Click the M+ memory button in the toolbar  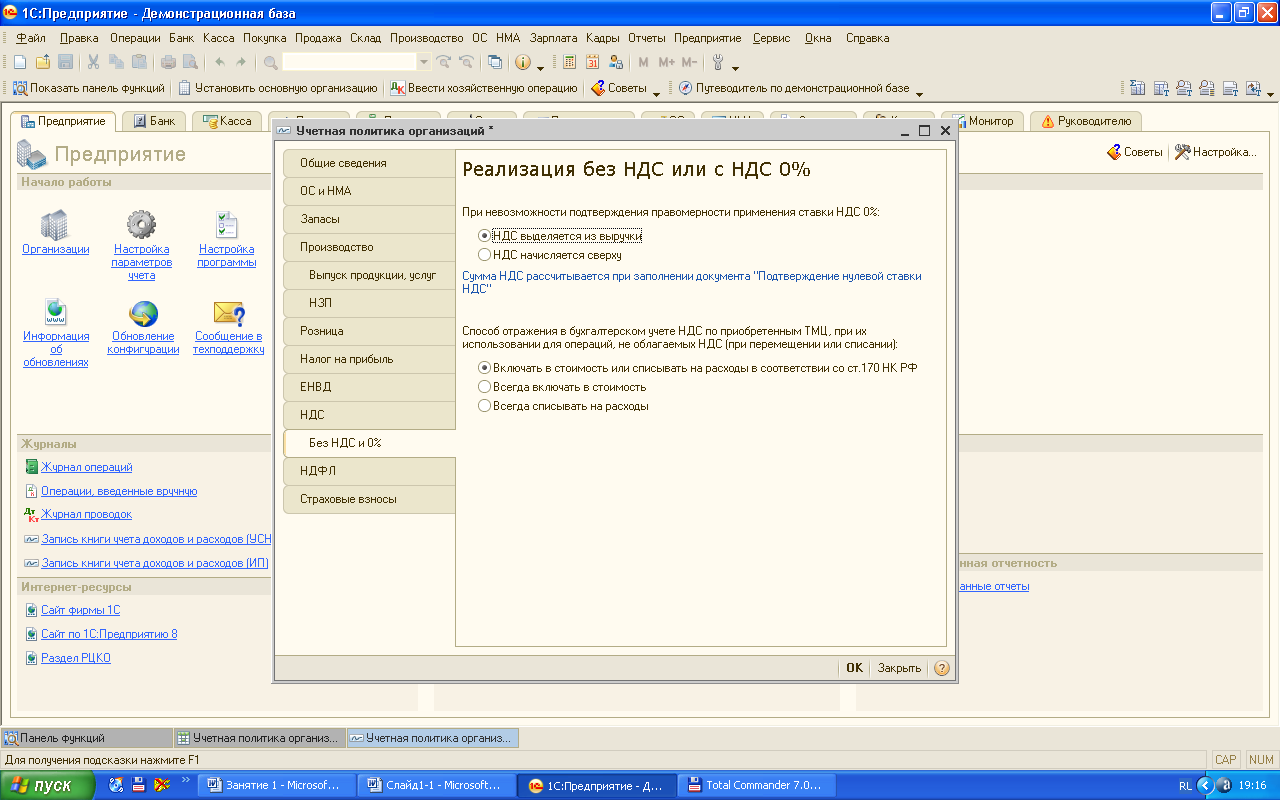[x=666, y=62]
